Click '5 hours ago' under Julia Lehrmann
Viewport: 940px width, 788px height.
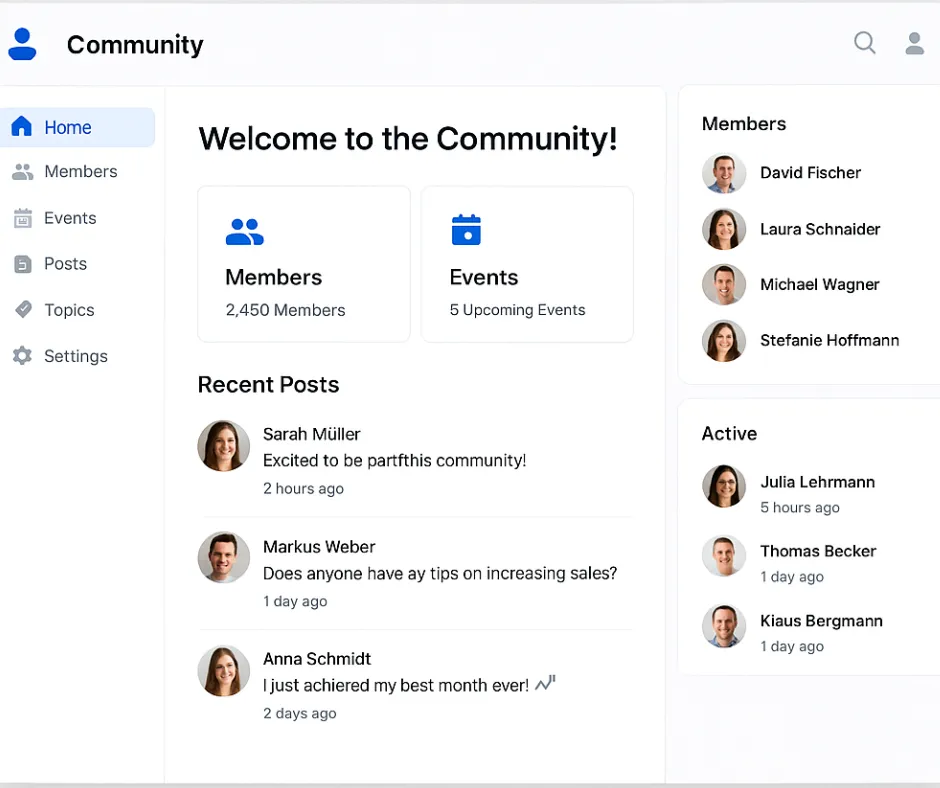point(800,508)
